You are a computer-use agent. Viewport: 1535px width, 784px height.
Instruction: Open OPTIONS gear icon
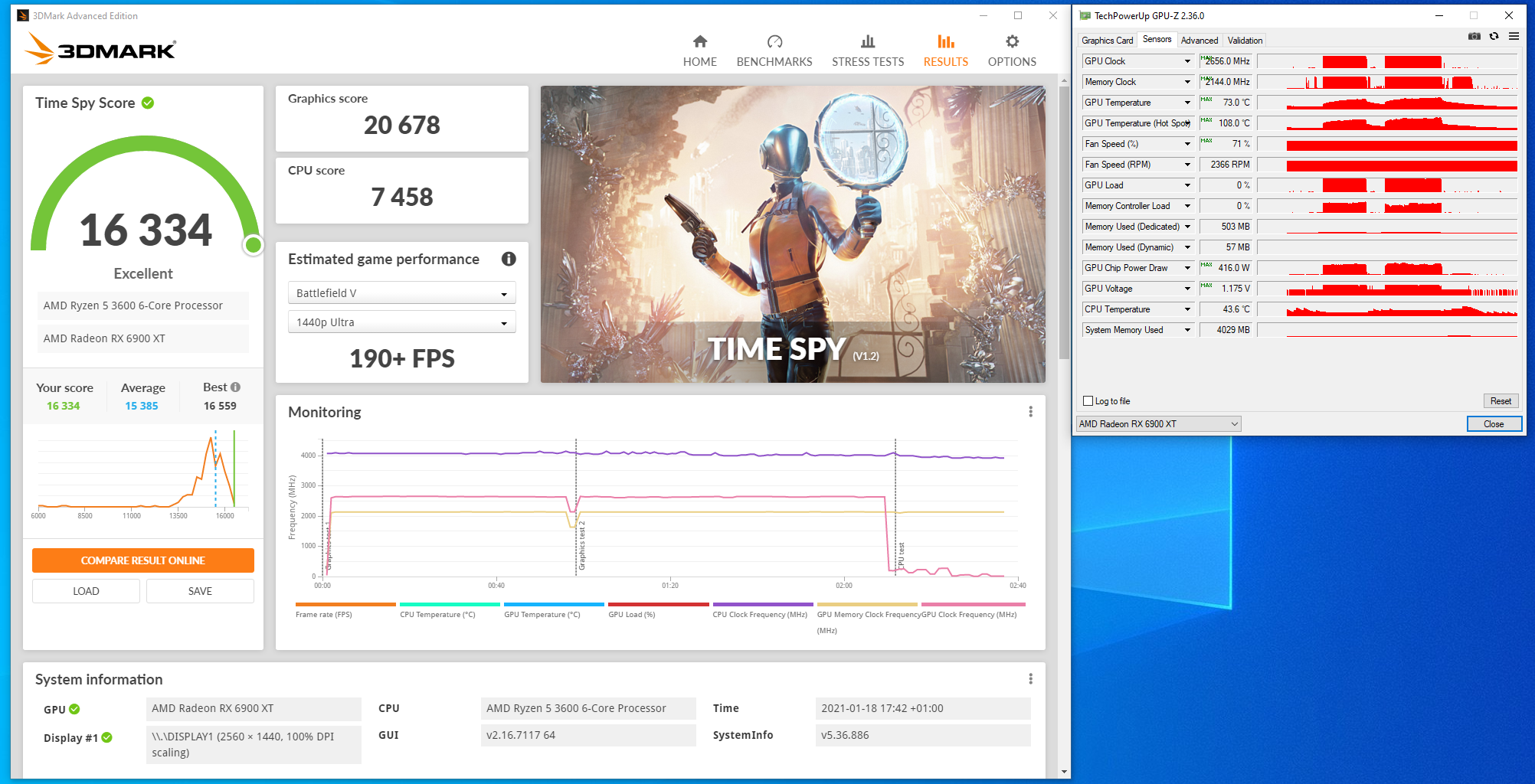coord(1012,41)
